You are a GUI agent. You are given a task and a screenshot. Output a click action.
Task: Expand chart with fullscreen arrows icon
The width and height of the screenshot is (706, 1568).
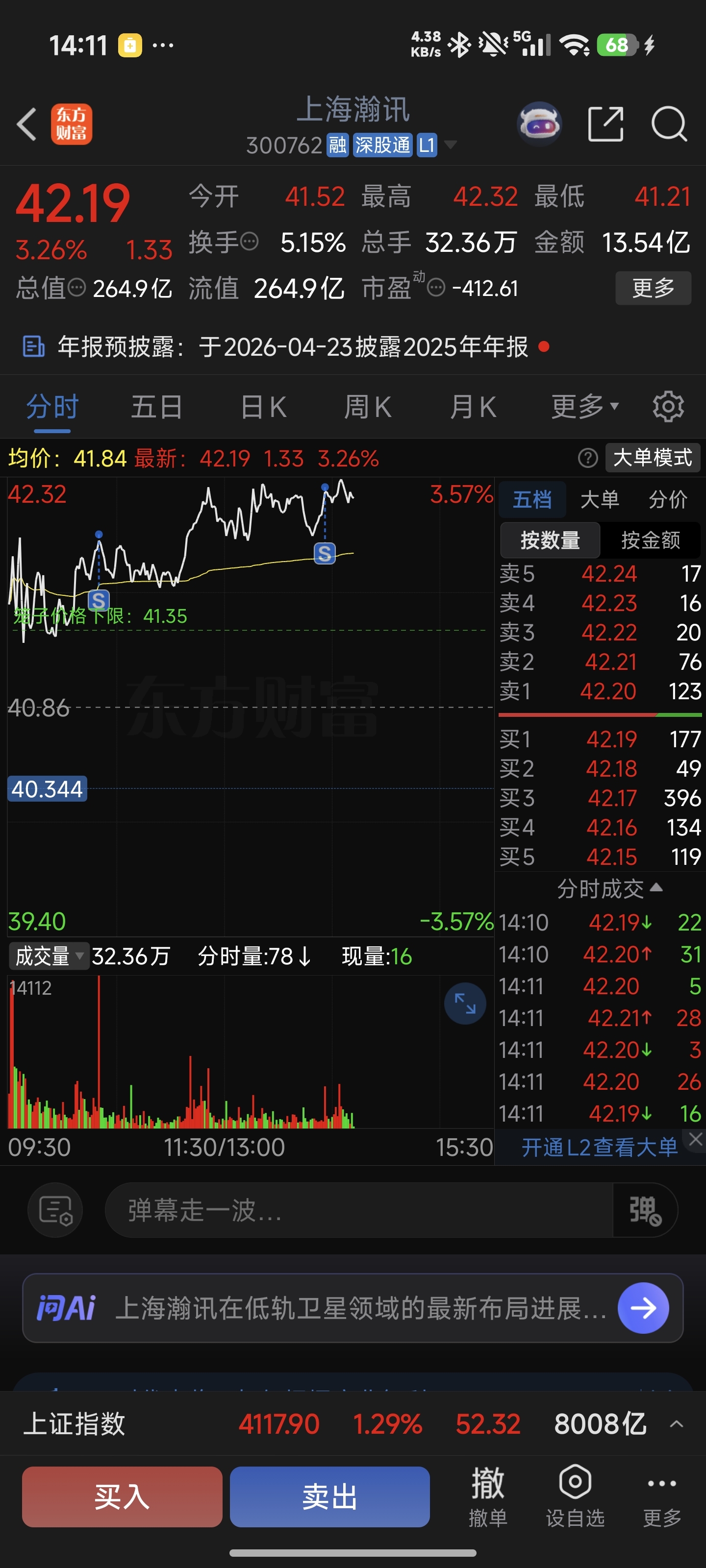click(465, 1003)
